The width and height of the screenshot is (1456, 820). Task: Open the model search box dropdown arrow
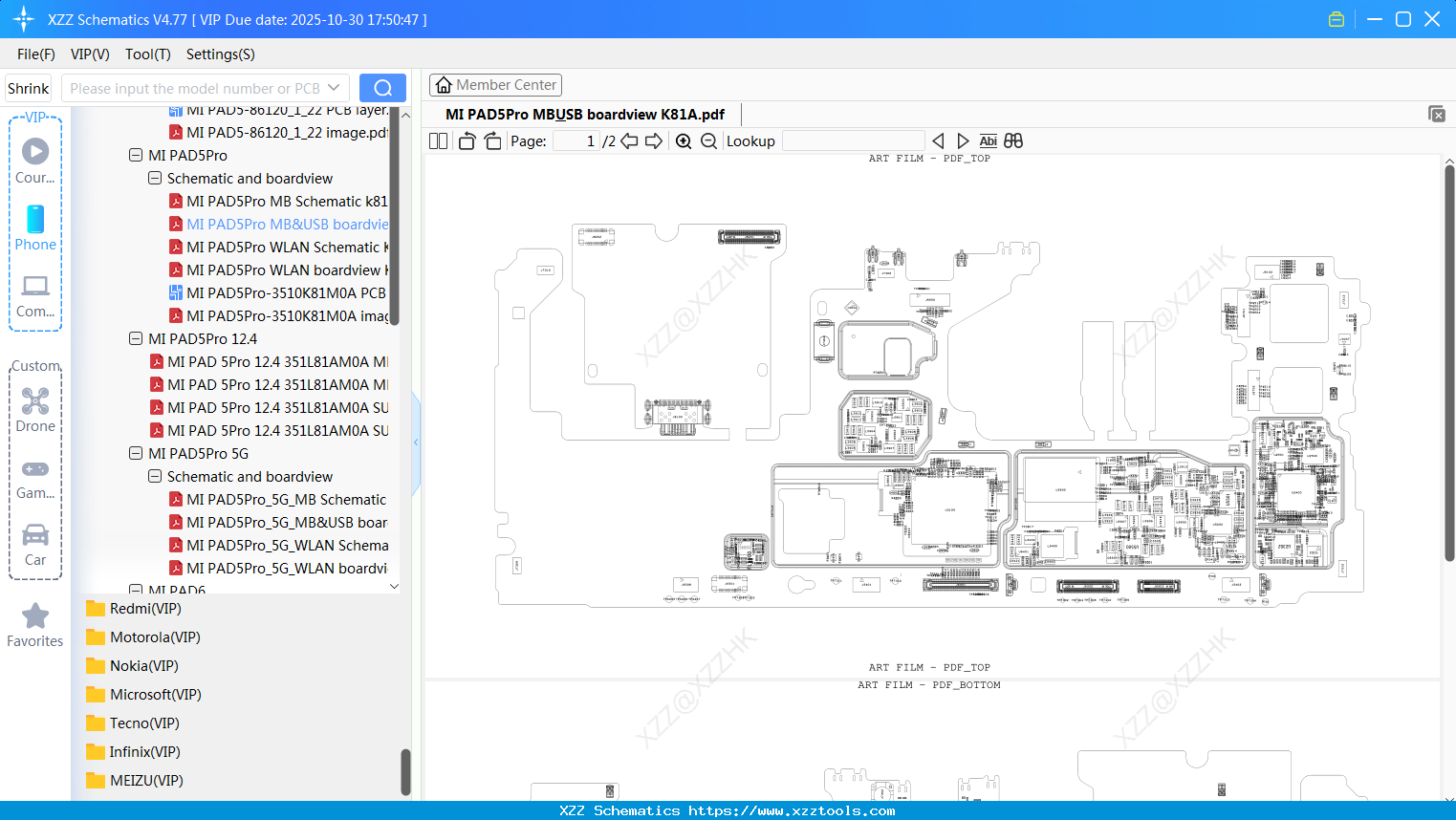point(337,87)
